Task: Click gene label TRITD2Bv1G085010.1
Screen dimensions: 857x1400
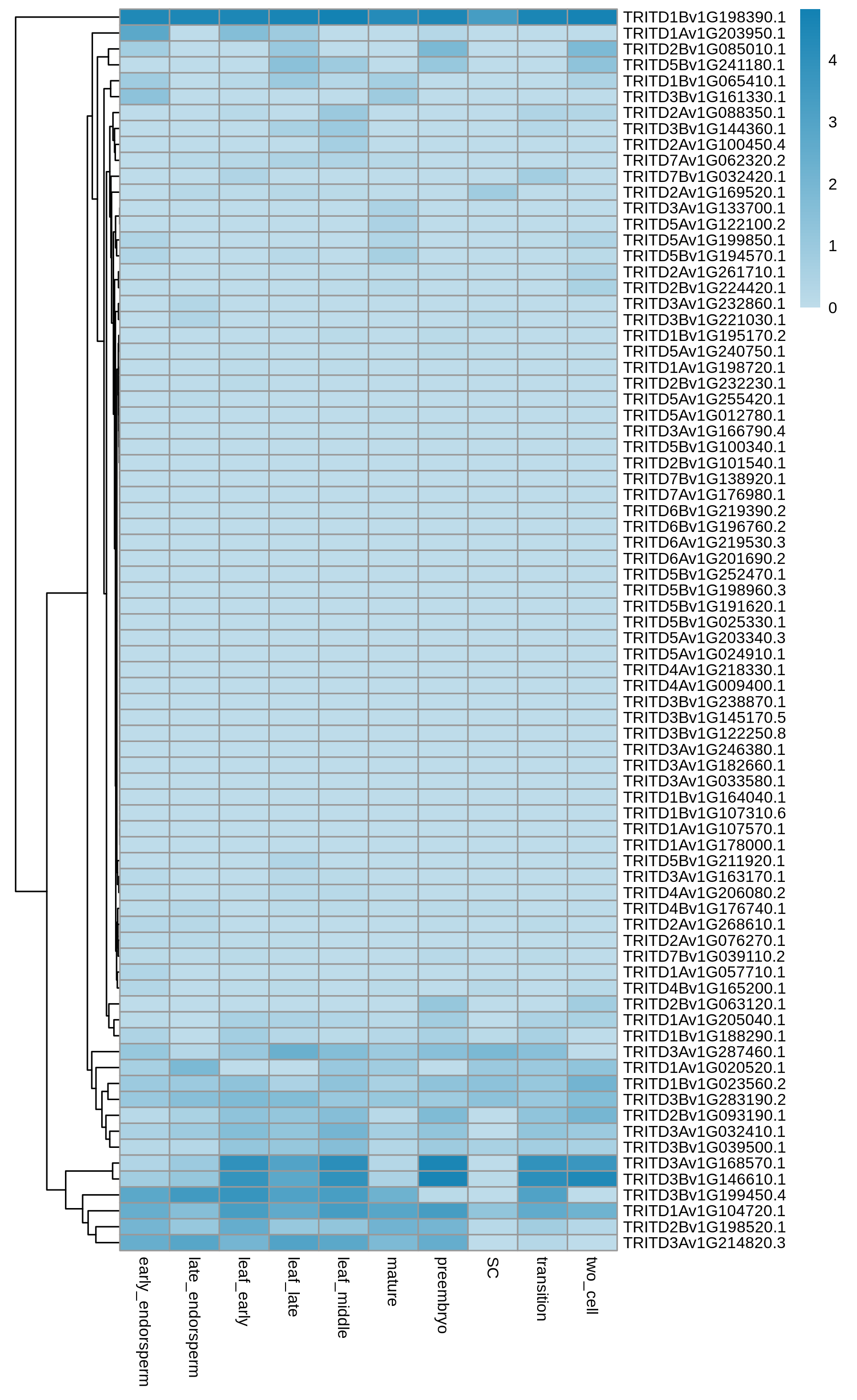Action: (x=704, y=50)
